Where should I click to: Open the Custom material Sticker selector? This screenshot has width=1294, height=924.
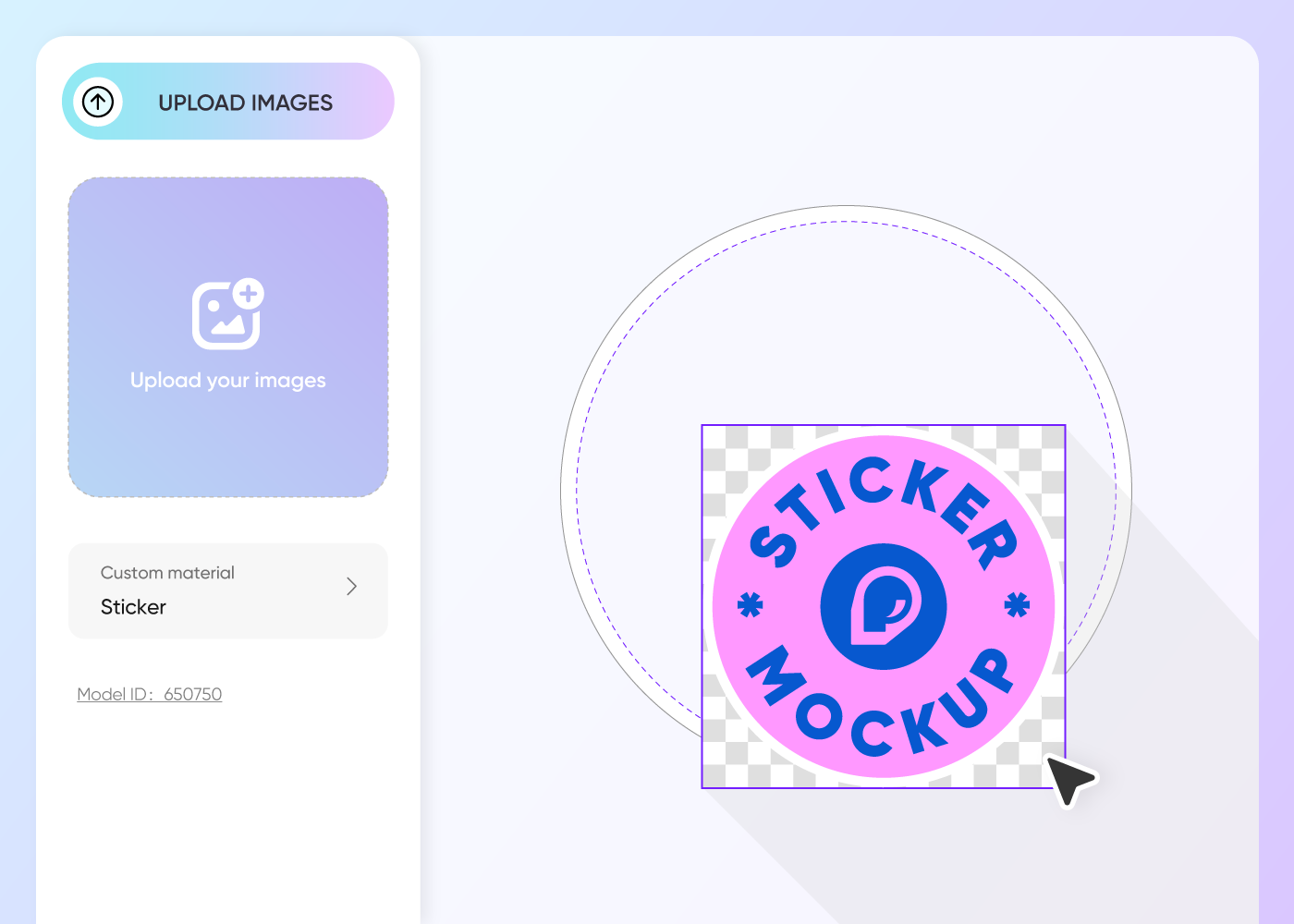point(228,591)
